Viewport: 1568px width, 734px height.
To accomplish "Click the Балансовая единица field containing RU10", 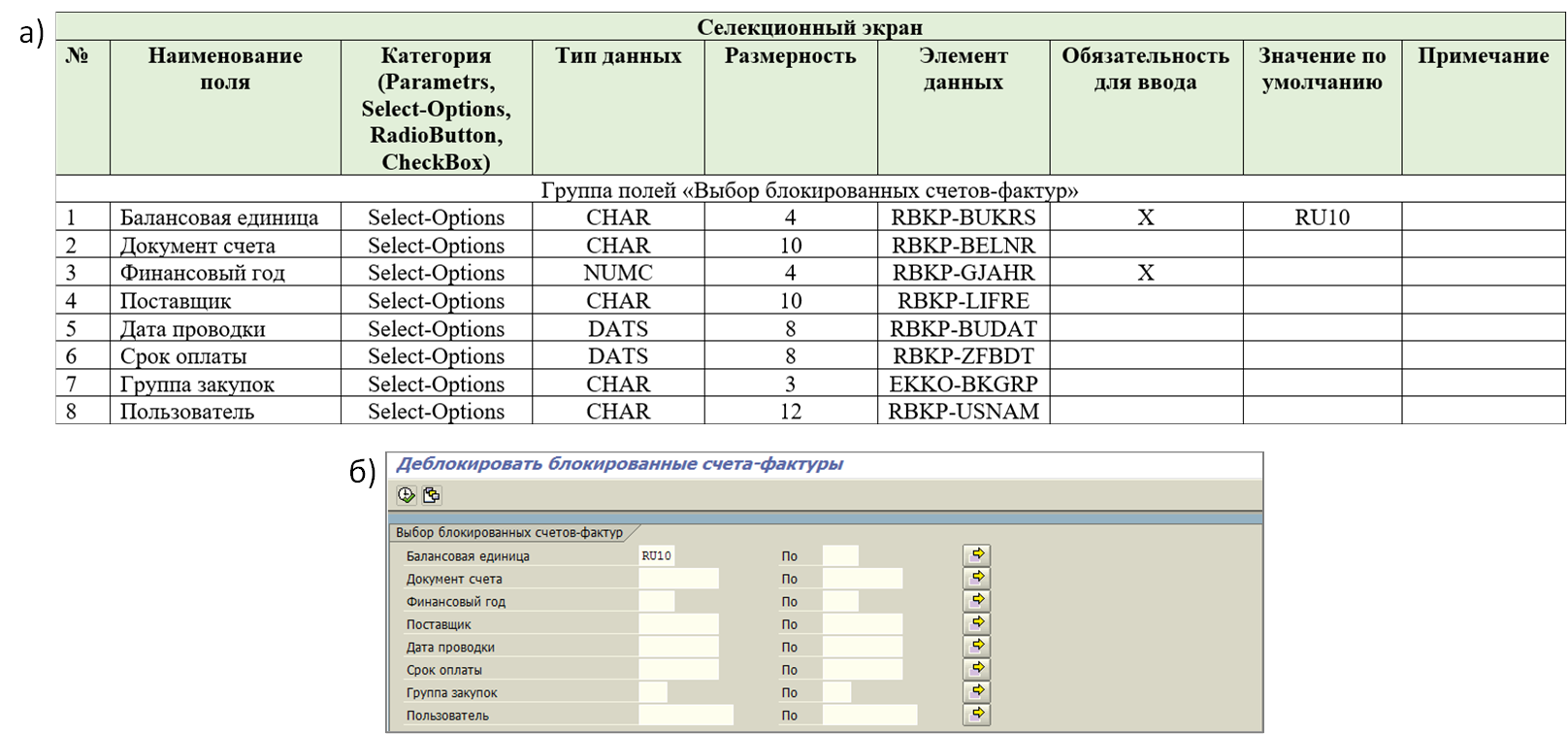I will click(x=657, y=555).
